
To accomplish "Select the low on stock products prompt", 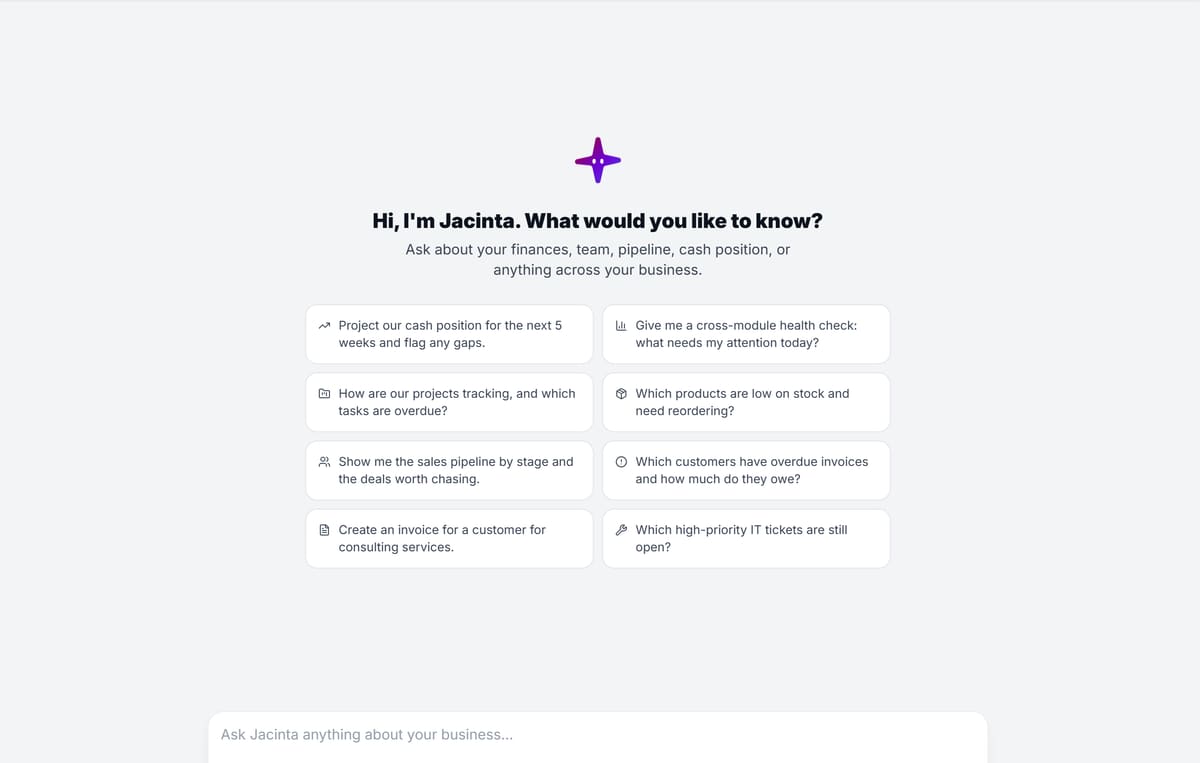I will pos(746,402).
